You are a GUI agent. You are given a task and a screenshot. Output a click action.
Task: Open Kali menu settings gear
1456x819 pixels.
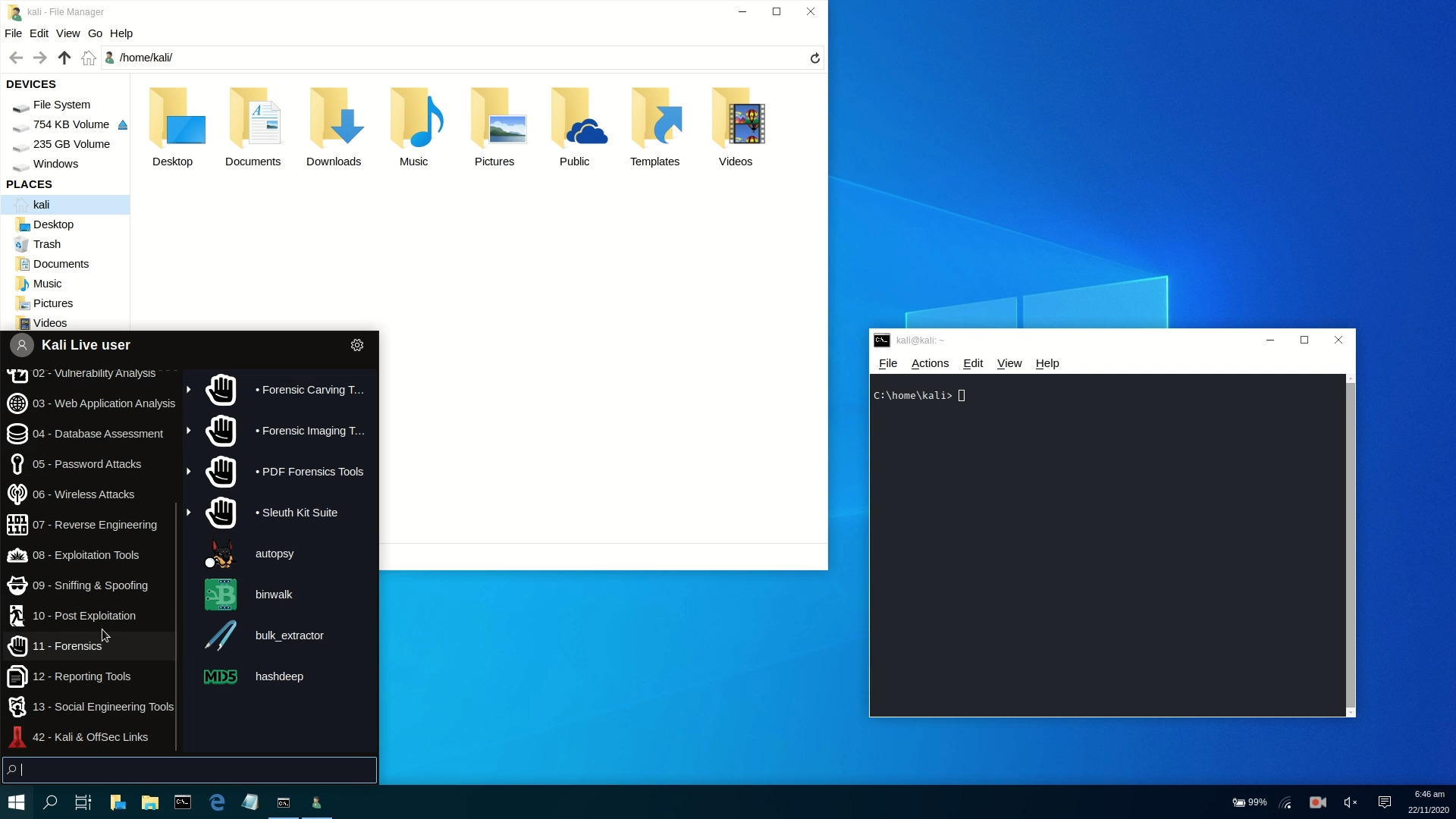357,345
